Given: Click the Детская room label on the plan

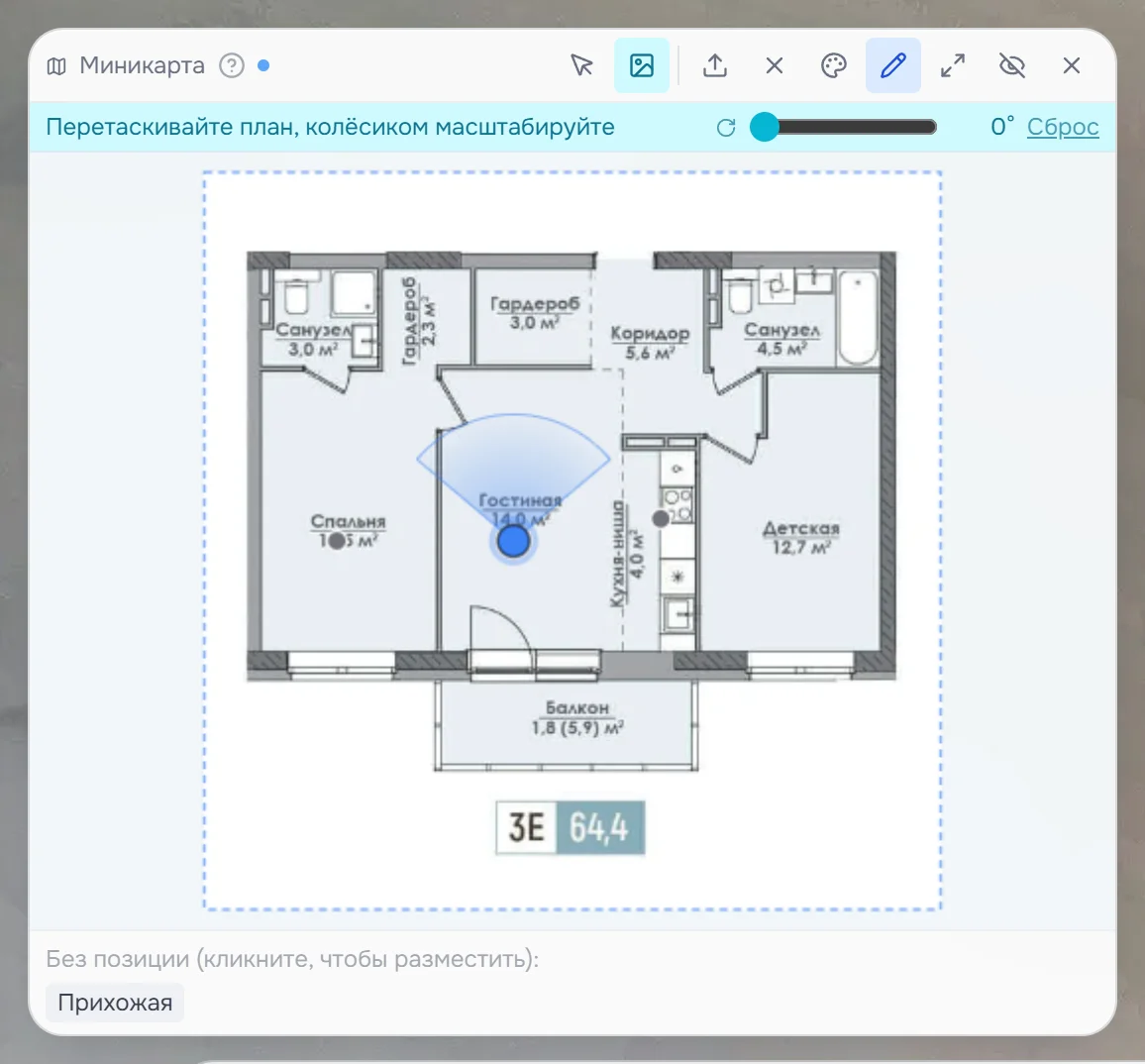Looking at the screenshot, I should coord(801,538).
